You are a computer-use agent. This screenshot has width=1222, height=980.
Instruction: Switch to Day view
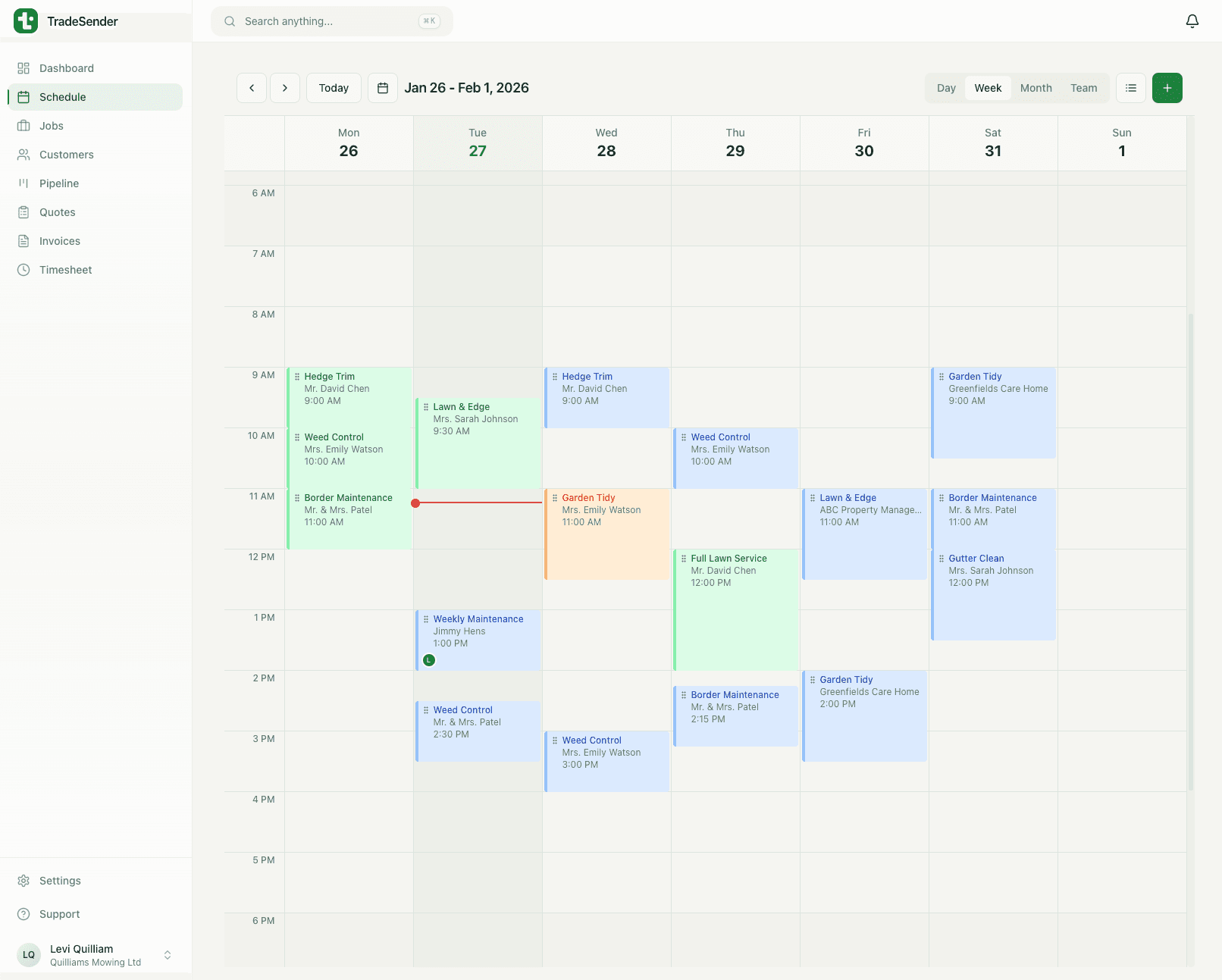pos(945,87)
